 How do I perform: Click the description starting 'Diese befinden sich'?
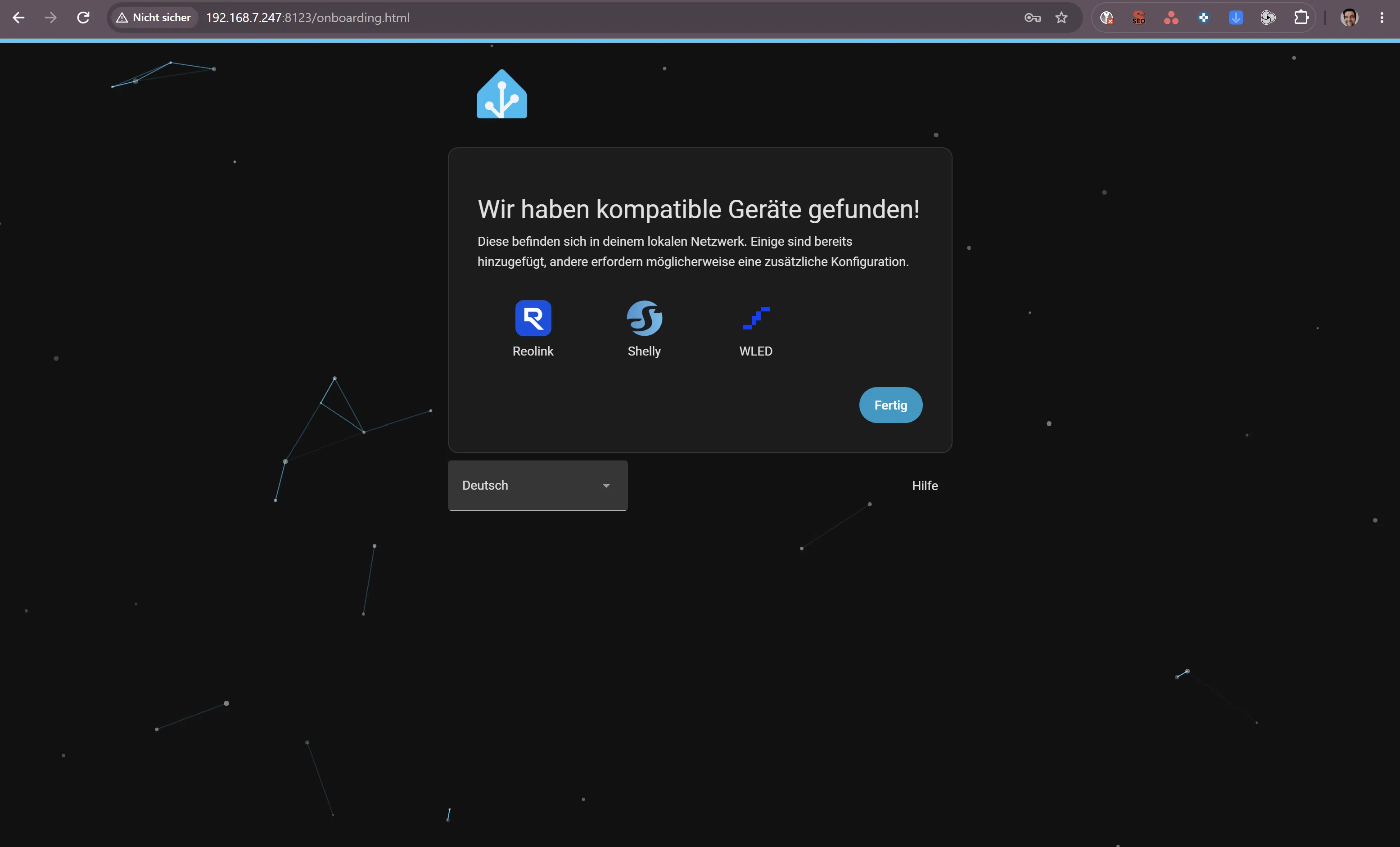pos(693,252)
